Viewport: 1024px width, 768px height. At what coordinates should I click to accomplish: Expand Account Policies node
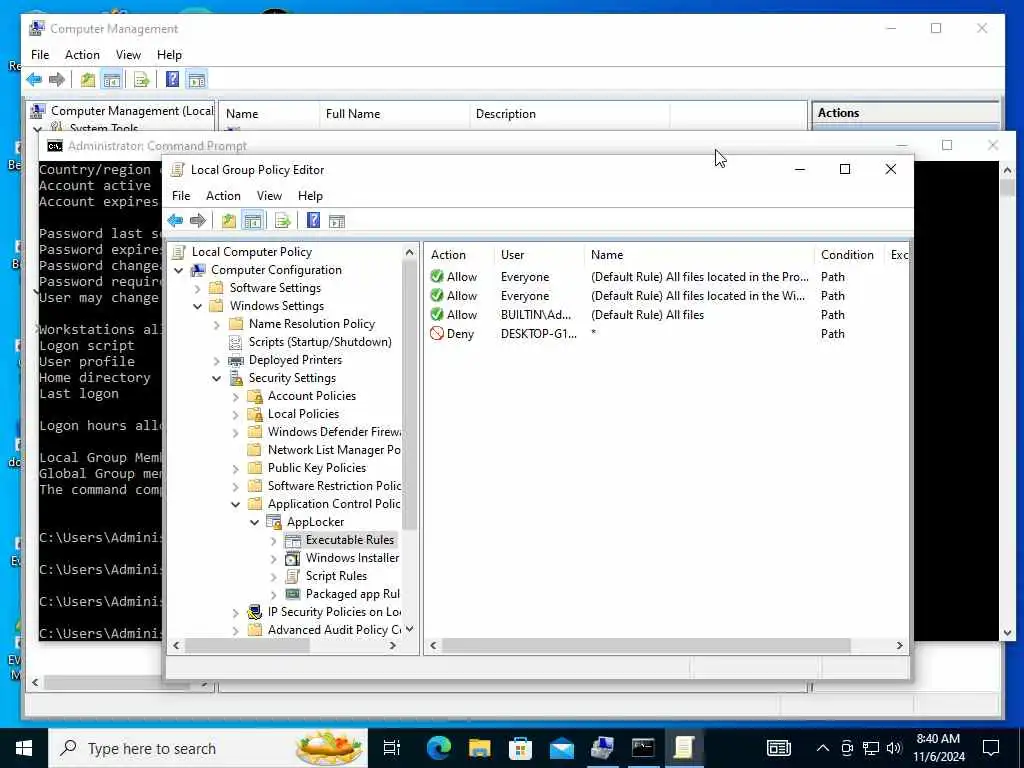235,396
